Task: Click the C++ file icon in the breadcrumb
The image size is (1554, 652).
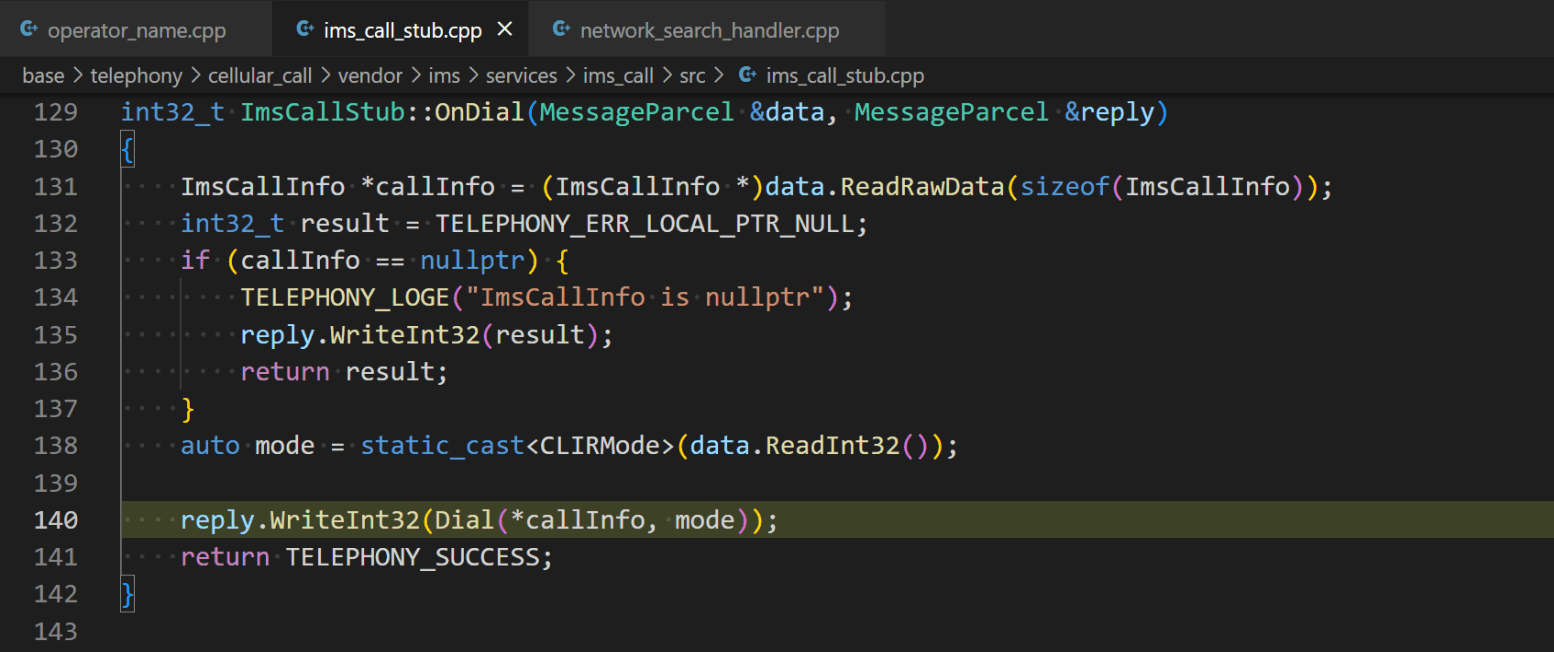Action: coord(747,75)
